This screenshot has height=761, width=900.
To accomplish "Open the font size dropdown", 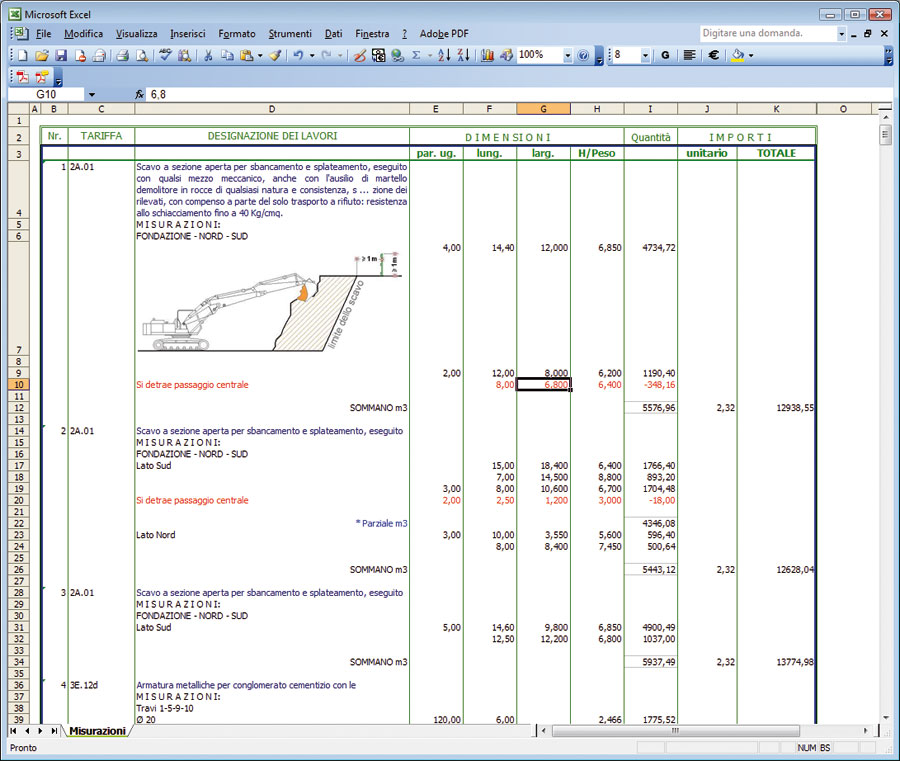I will [645, 56].
